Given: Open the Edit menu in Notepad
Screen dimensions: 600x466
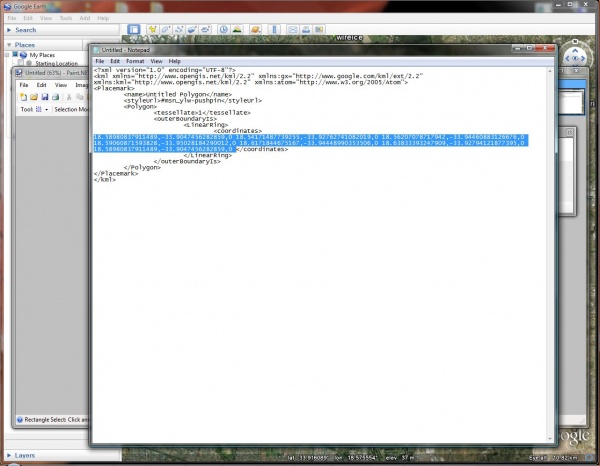Looking at the screenshot, I should coord(115,61).
